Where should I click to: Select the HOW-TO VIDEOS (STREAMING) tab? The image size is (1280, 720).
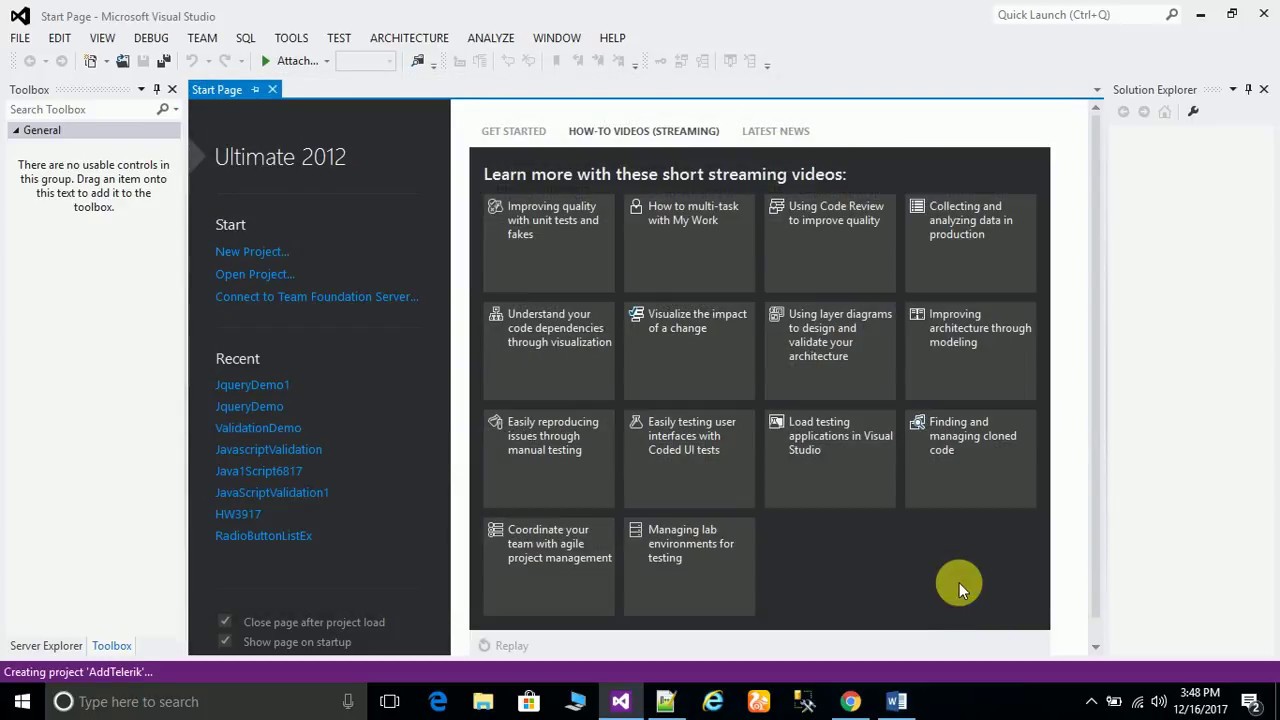point(644,131)
